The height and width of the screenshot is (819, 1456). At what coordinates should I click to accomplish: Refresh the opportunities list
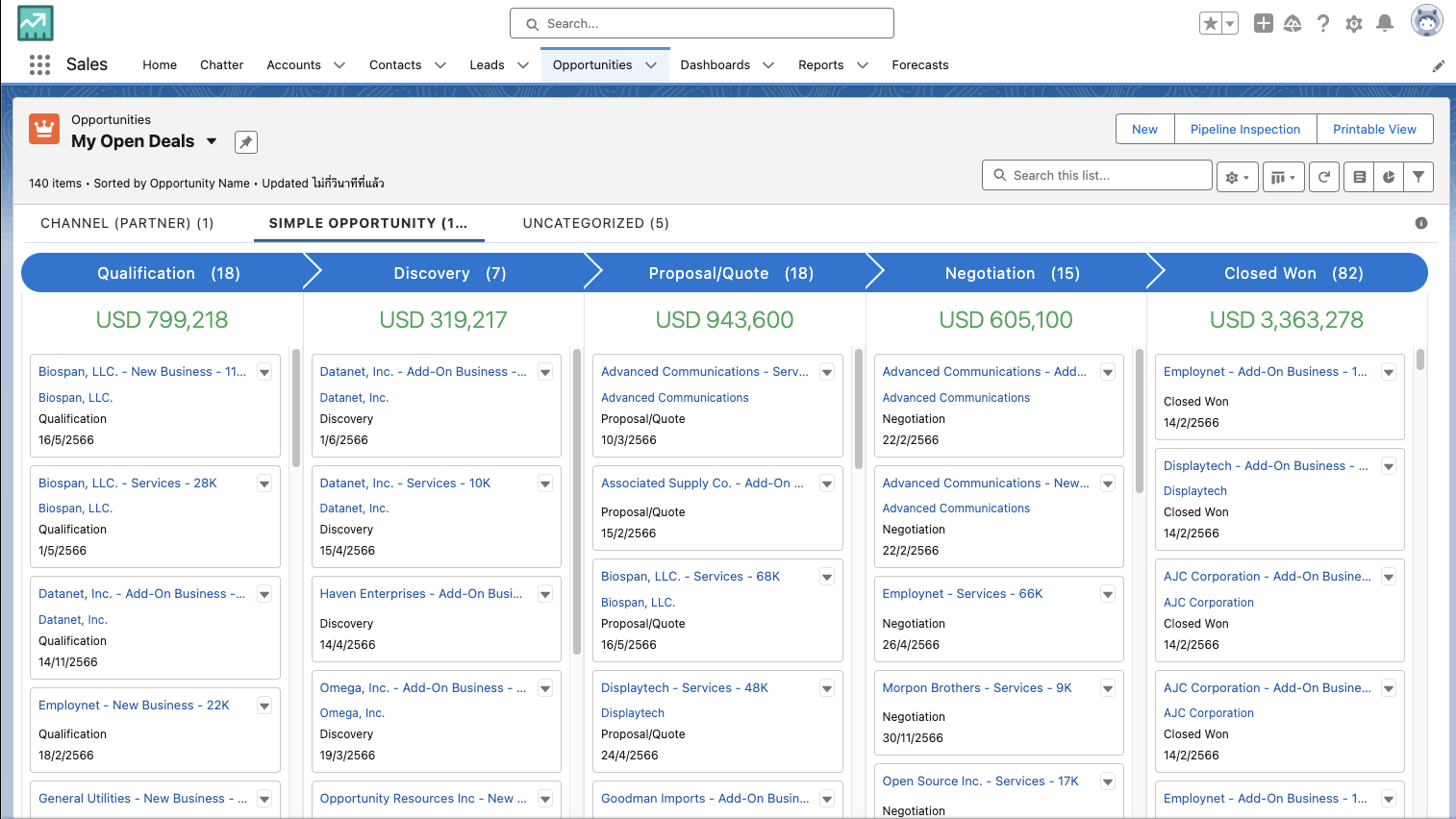click(x=1324, y=177)
